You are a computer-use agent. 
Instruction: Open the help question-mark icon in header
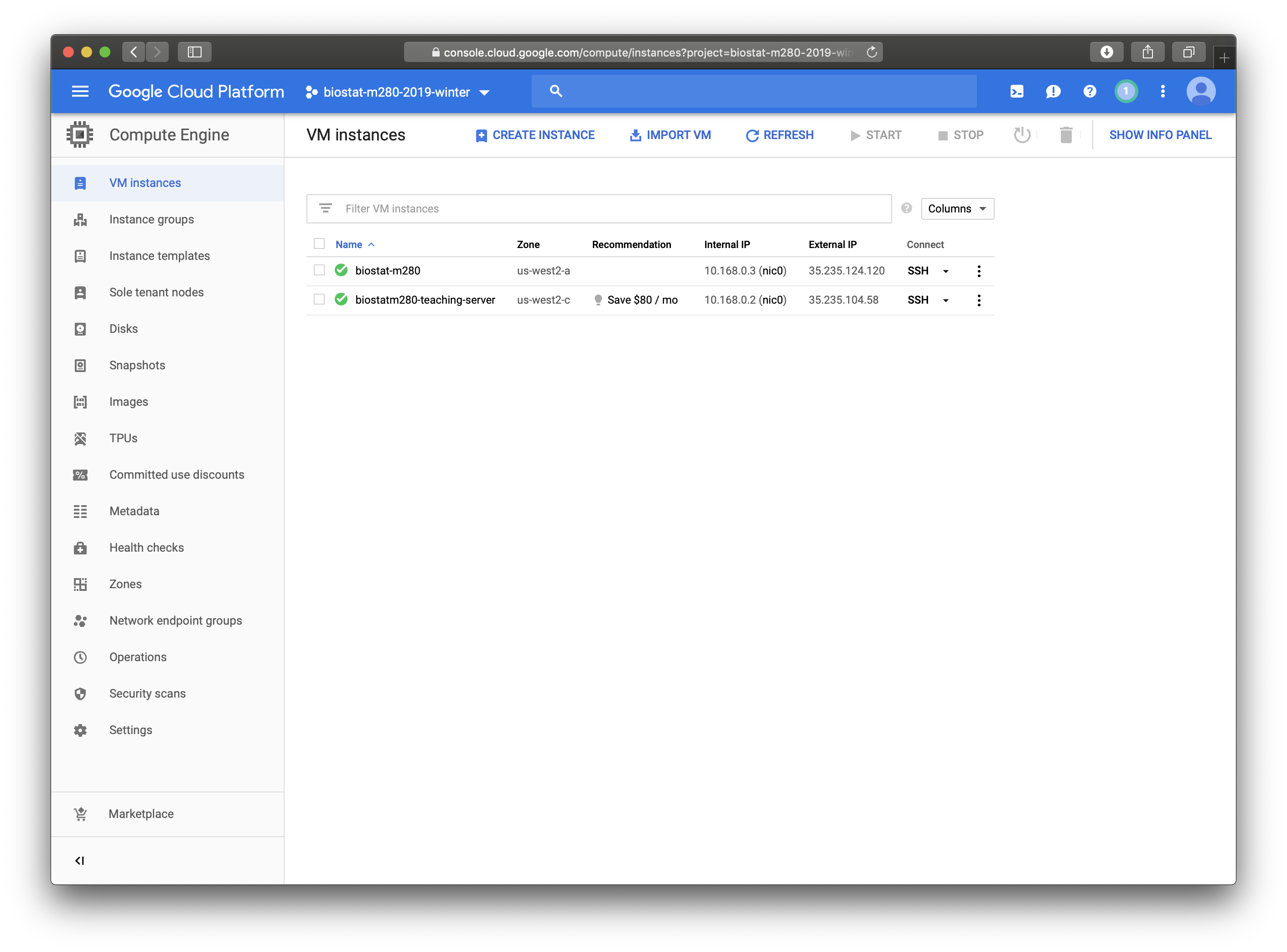tap(1090, 92)
